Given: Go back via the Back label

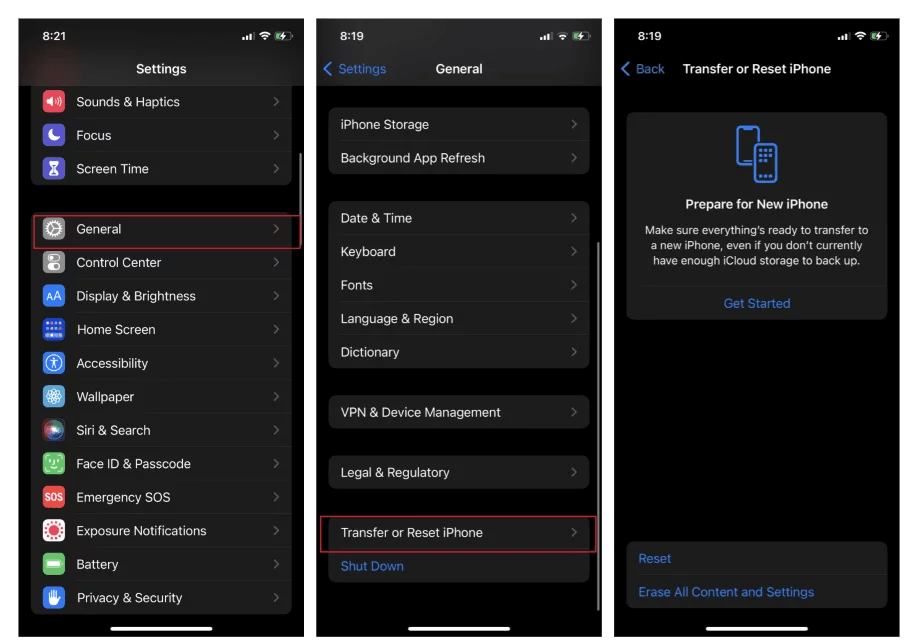Looking at the screenshot, I should pyautogui.click(x=650, y=69).
